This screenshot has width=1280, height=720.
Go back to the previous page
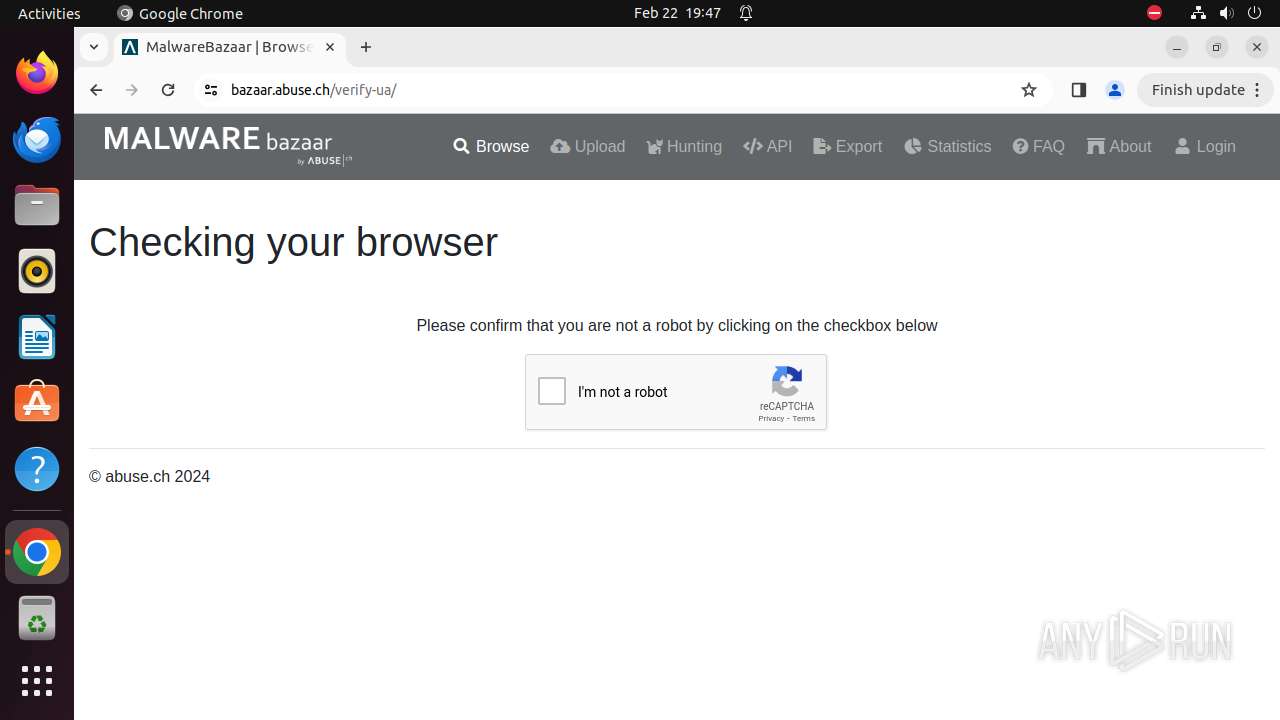[x=96, y=90]
